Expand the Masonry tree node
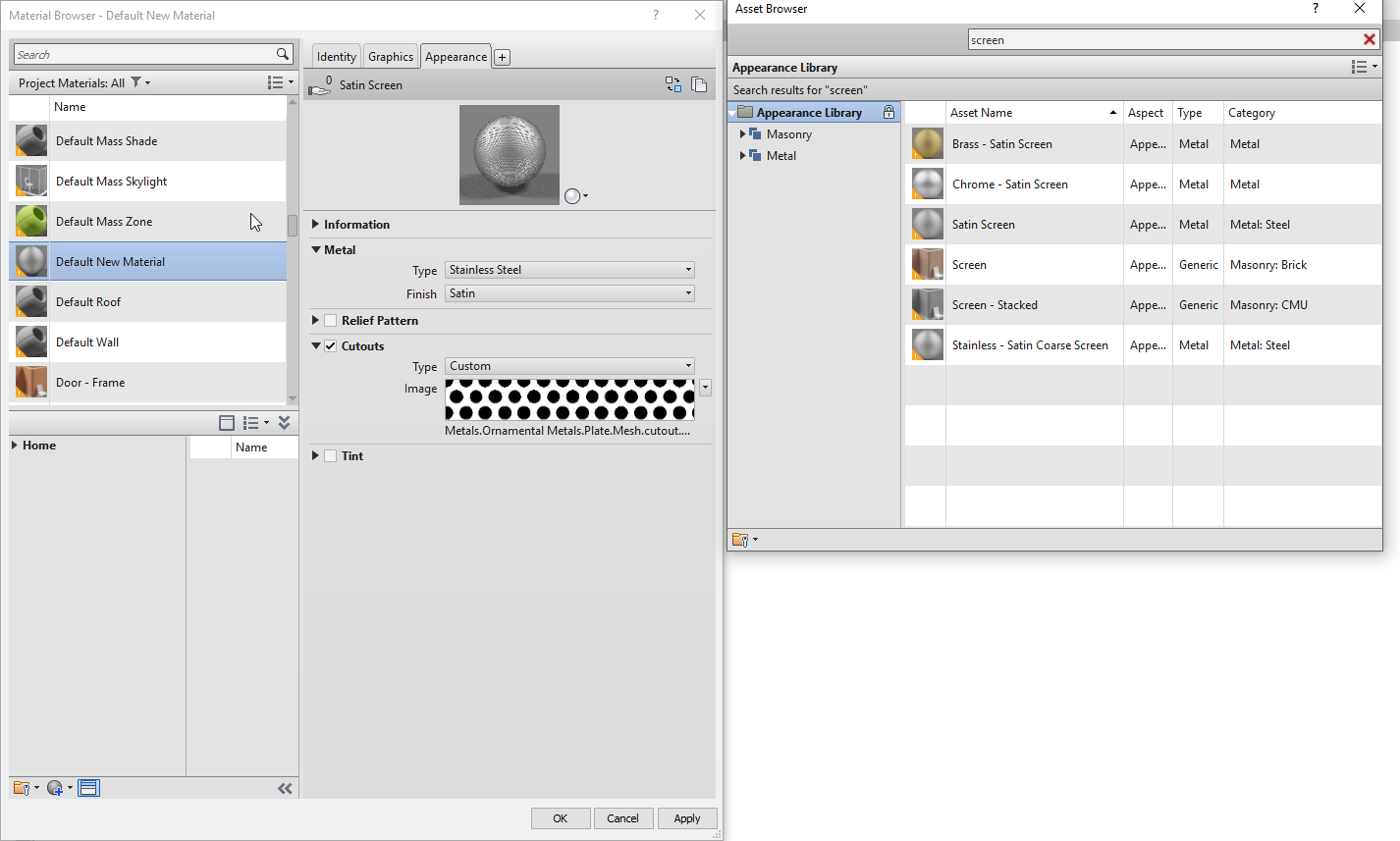 (742, 134)
